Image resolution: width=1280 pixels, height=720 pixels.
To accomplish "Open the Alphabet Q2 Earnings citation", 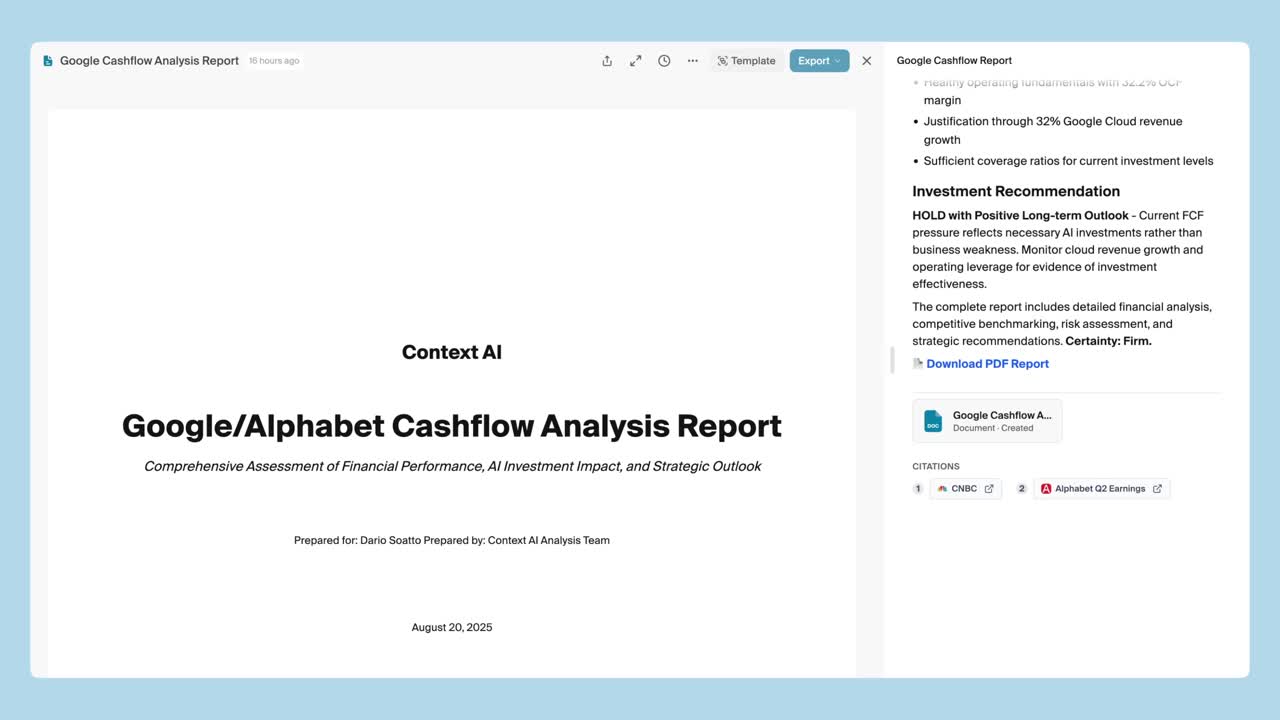I will [x=1101, y=489].
